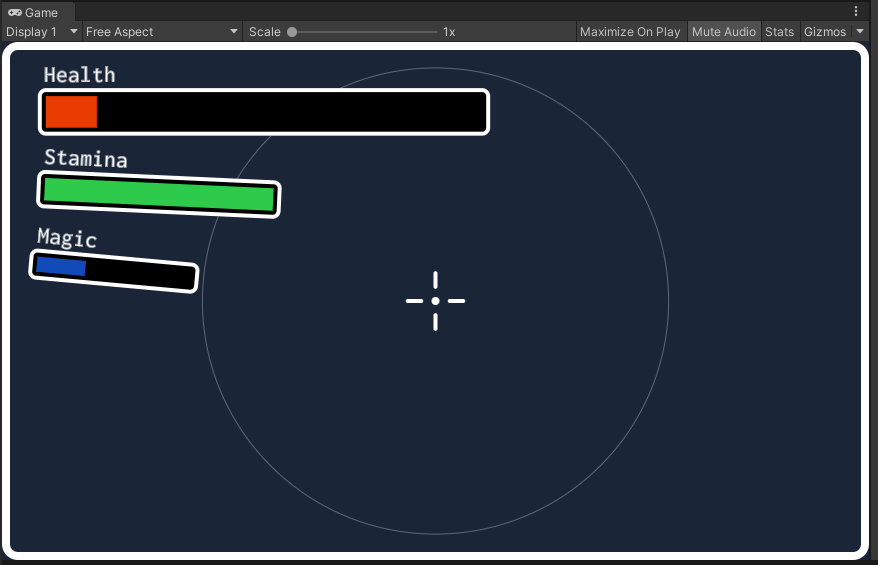Click the blue Magic bar fill
878x565 pixels.
click(x=60, y=267)
